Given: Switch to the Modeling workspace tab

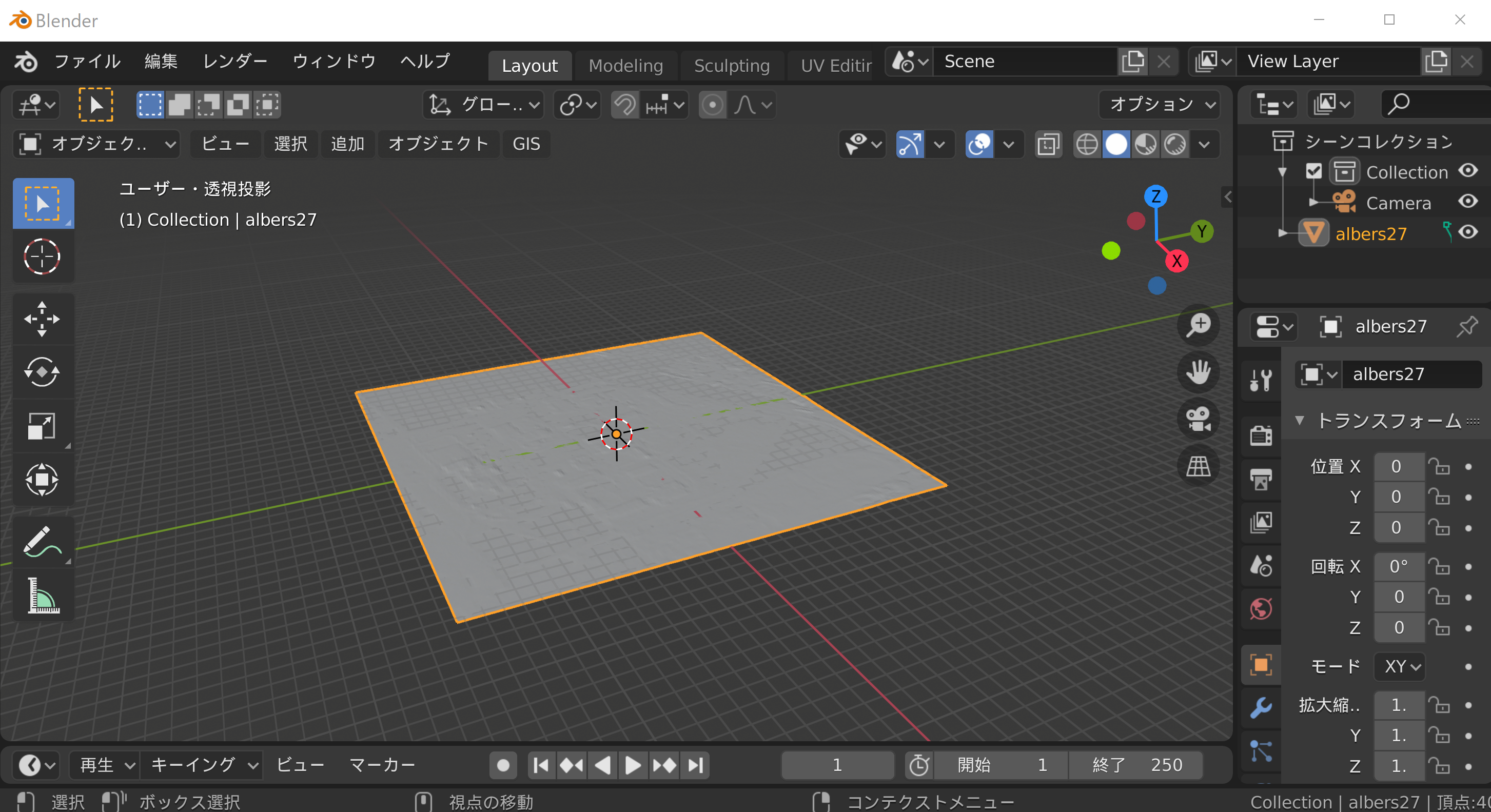Looking at the screenshot, I should pyautogui.click(x=625, y=65).
